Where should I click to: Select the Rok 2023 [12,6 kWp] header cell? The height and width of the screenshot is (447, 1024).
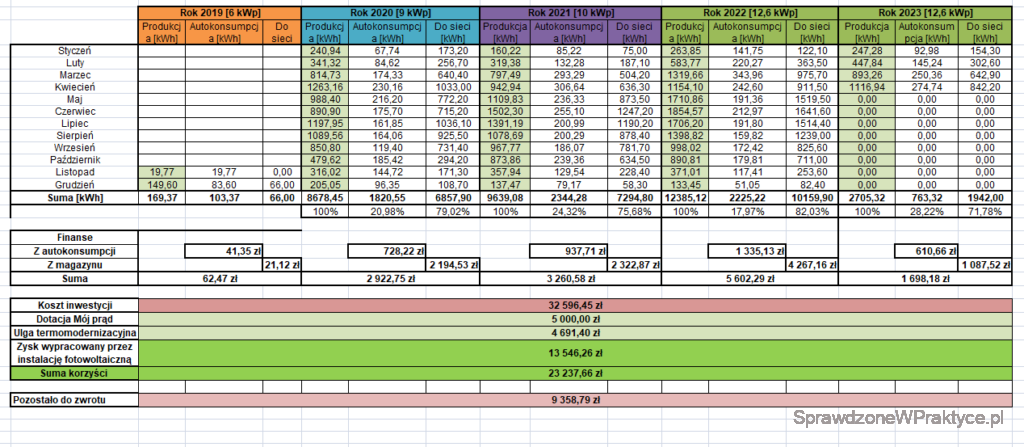point(929,10)
